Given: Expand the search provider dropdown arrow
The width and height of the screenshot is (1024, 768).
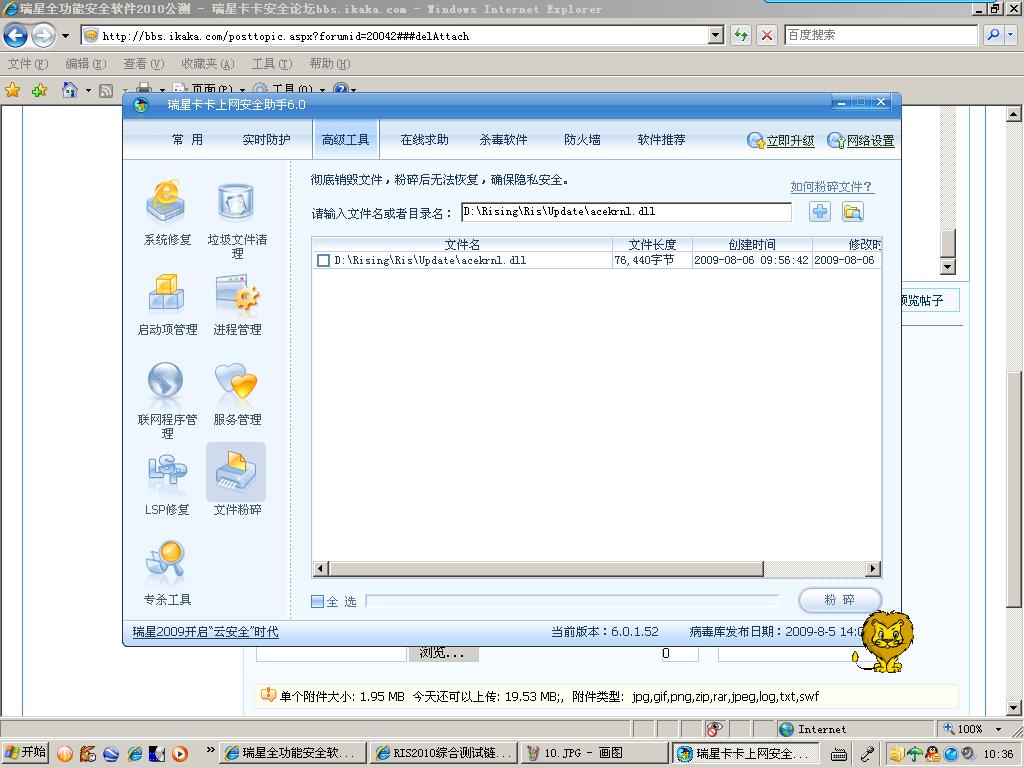Looking at the screenshot, I should (x=1011, y=35).
